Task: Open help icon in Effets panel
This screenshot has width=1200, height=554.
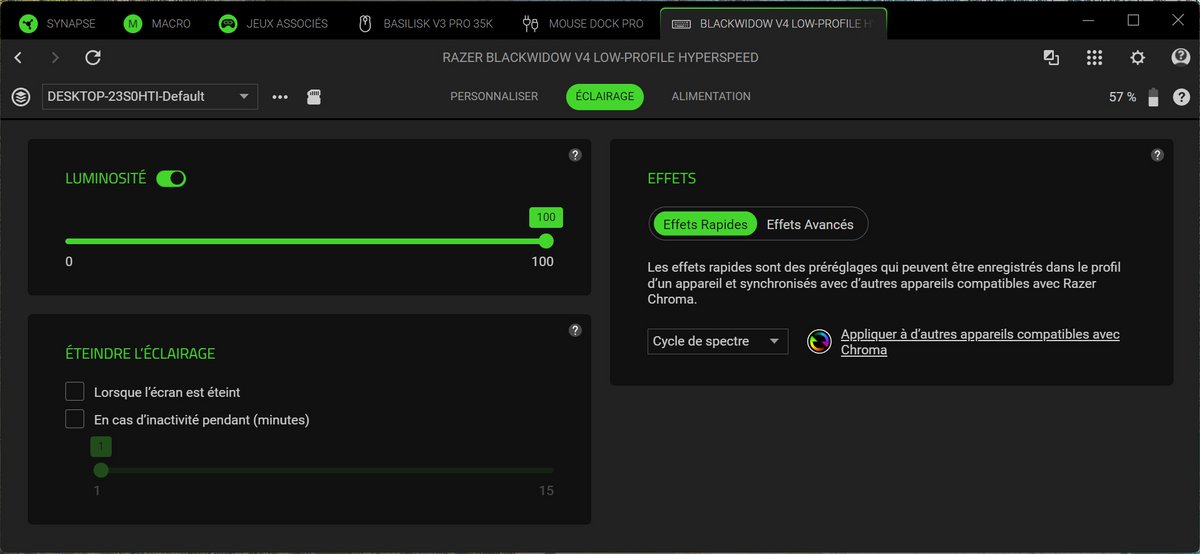Action: click(x=1157, y=155)
